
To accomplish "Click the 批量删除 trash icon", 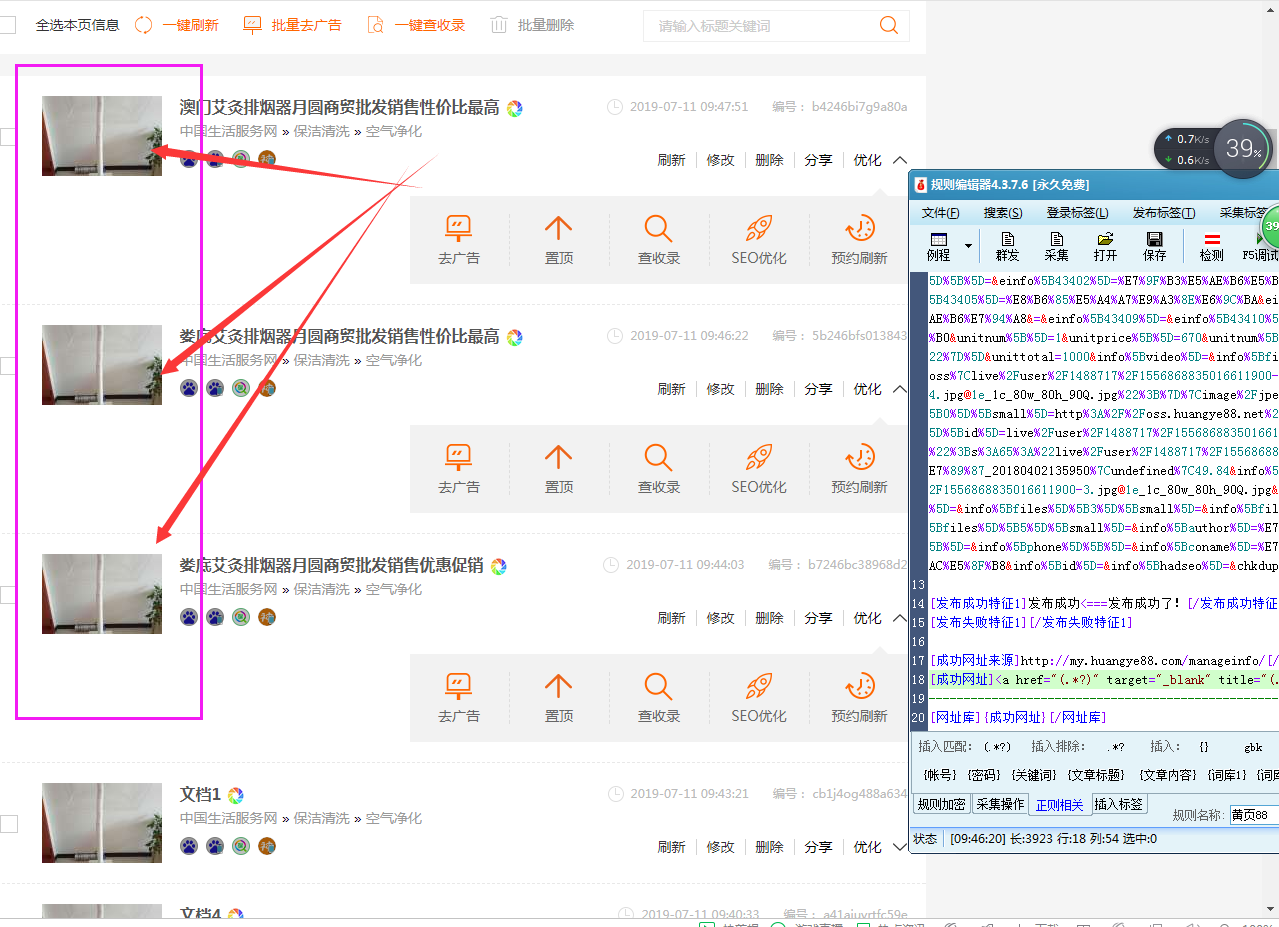I will (498, 24).
